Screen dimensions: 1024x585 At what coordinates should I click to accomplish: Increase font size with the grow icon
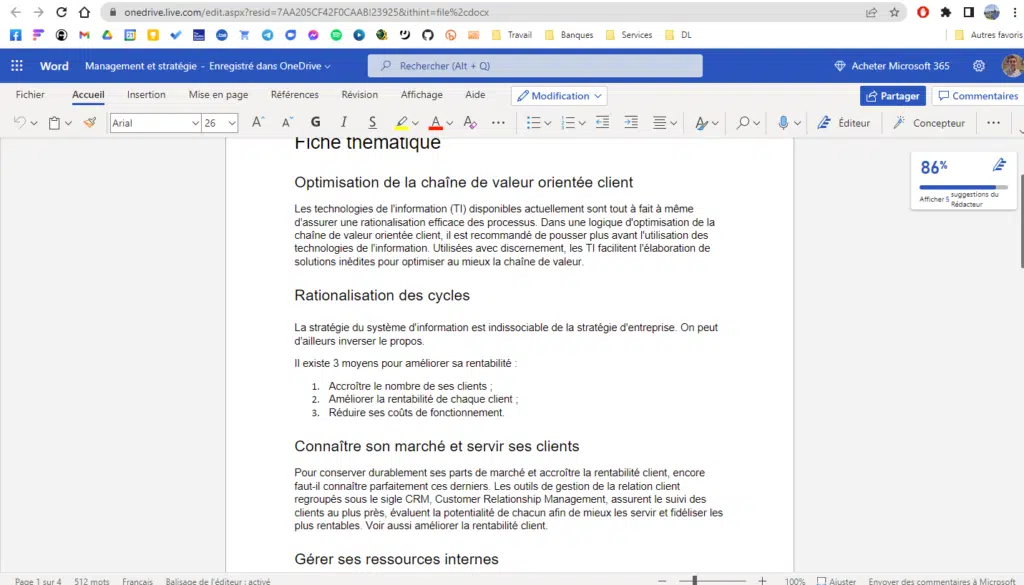click(x=258, y=123)
